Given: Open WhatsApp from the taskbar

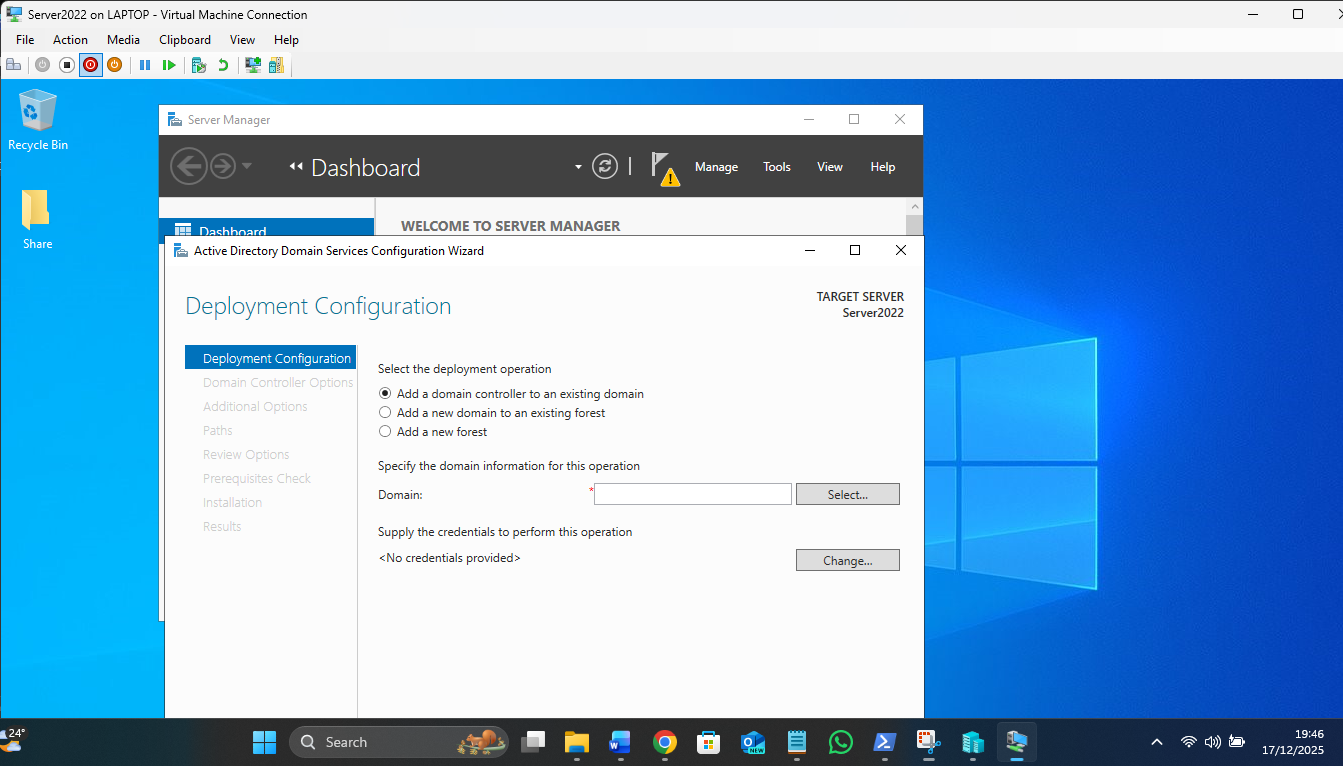Looking at the screenshot, I should click(x=841, y=742).
